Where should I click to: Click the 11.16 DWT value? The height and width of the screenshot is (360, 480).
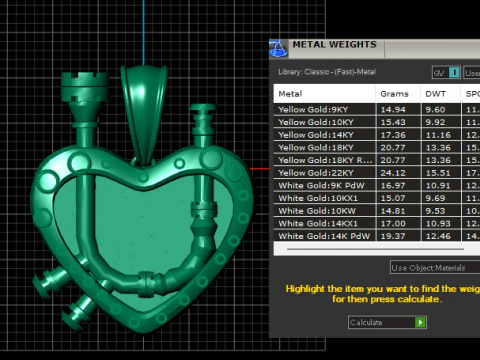click(x=438, y=135)
